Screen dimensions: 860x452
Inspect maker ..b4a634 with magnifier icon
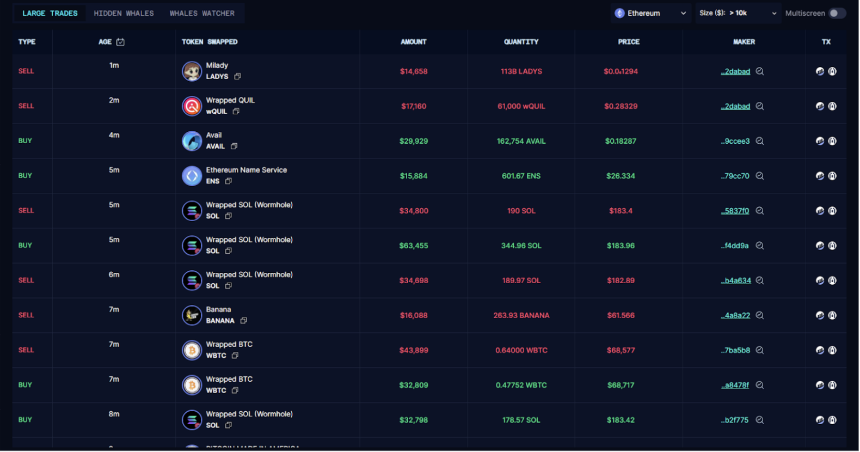760,280
